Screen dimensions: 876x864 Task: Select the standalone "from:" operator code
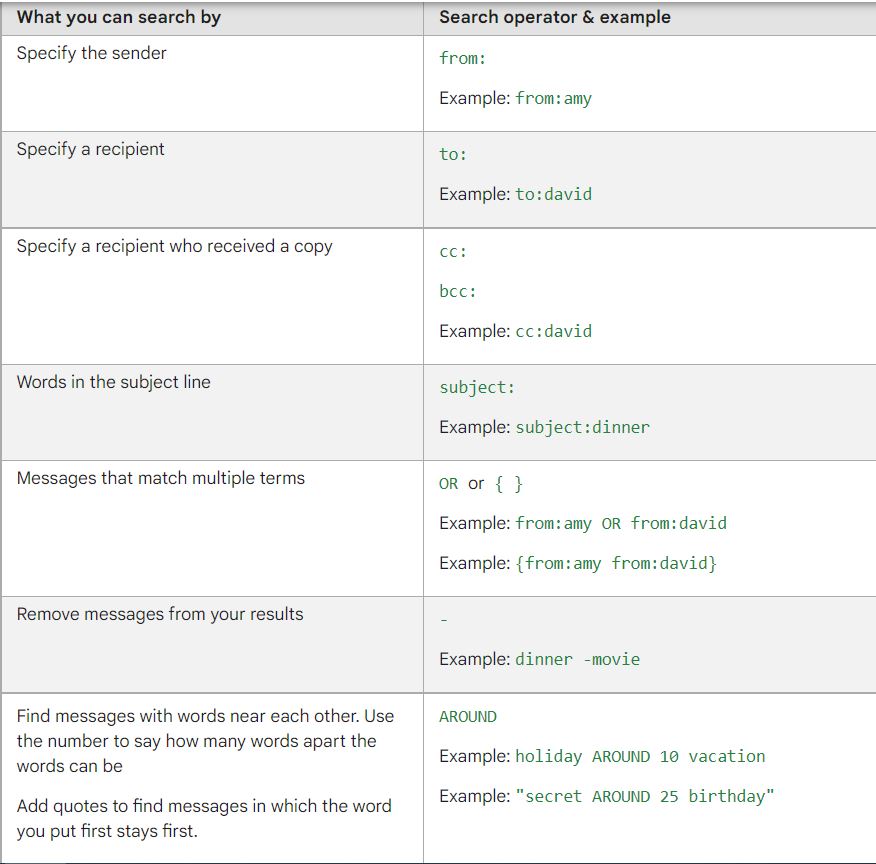point(462,58)
